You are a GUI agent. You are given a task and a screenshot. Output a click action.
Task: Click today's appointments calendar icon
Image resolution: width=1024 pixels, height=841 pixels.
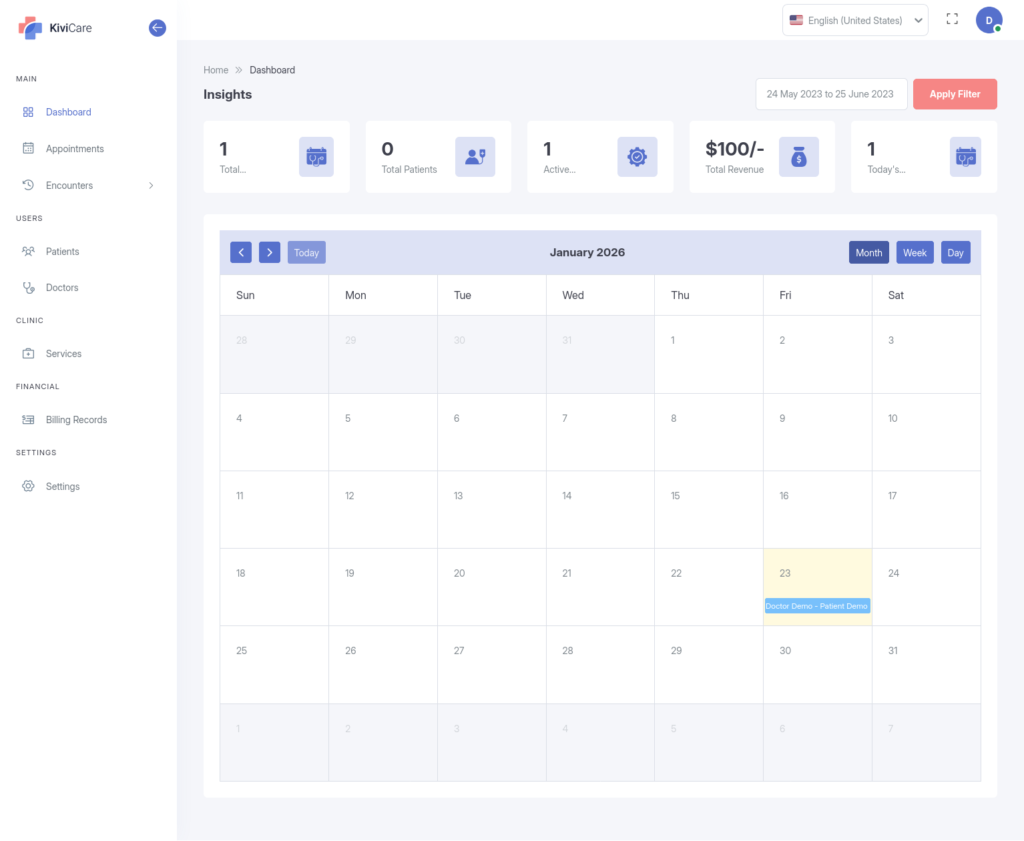pyautogui.click(x=964, y=157)
